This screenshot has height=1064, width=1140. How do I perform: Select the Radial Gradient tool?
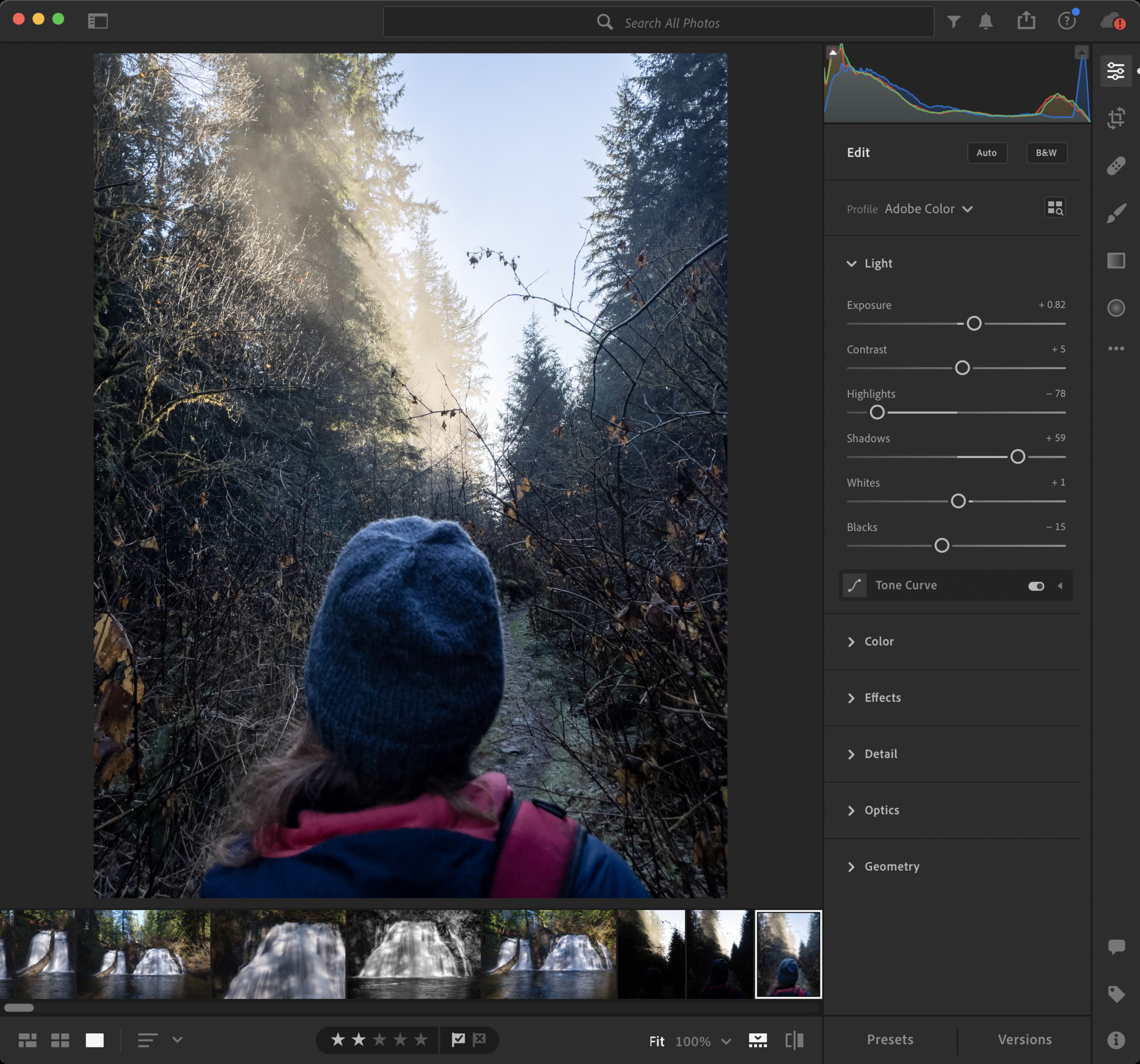[x=1115, y=308]
